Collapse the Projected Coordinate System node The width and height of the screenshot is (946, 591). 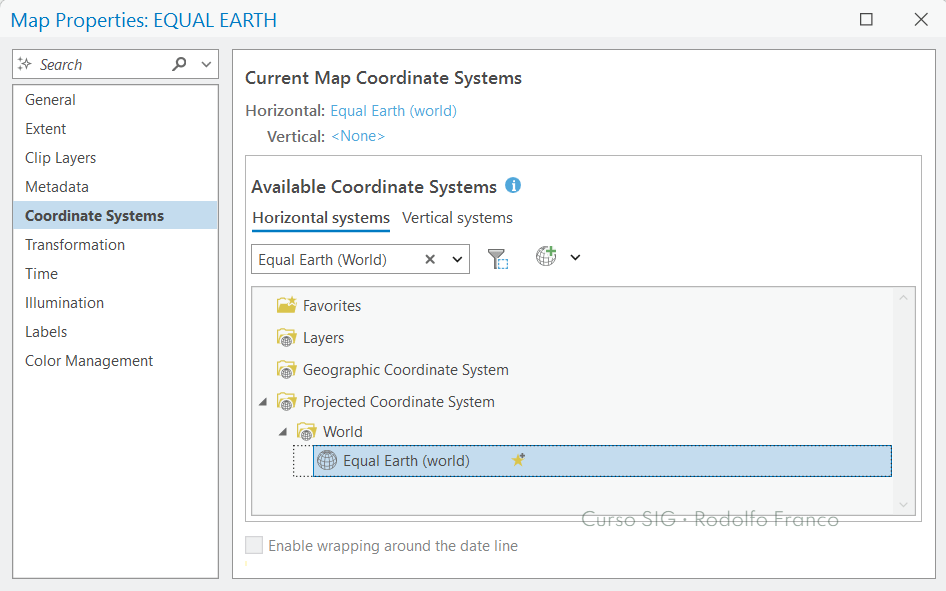click(x=263, y=402)
